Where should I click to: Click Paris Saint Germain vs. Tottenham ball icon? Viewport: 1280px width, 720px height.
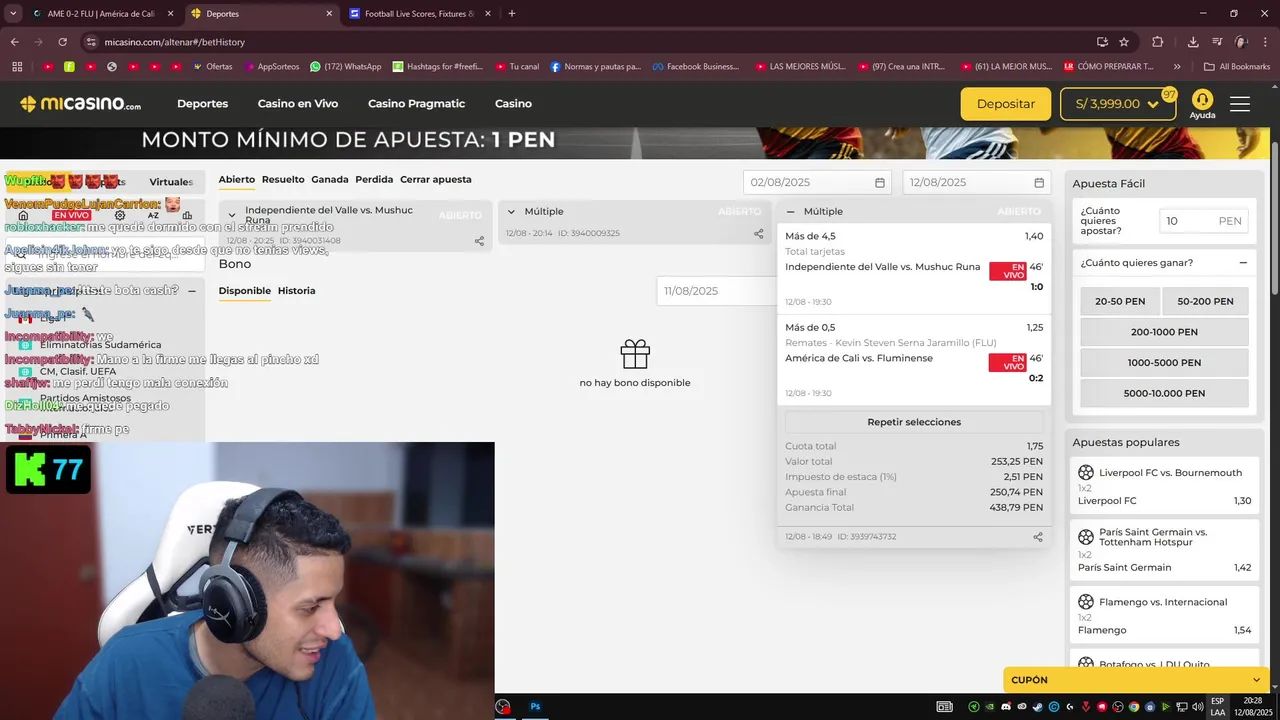coord(1086,537)
